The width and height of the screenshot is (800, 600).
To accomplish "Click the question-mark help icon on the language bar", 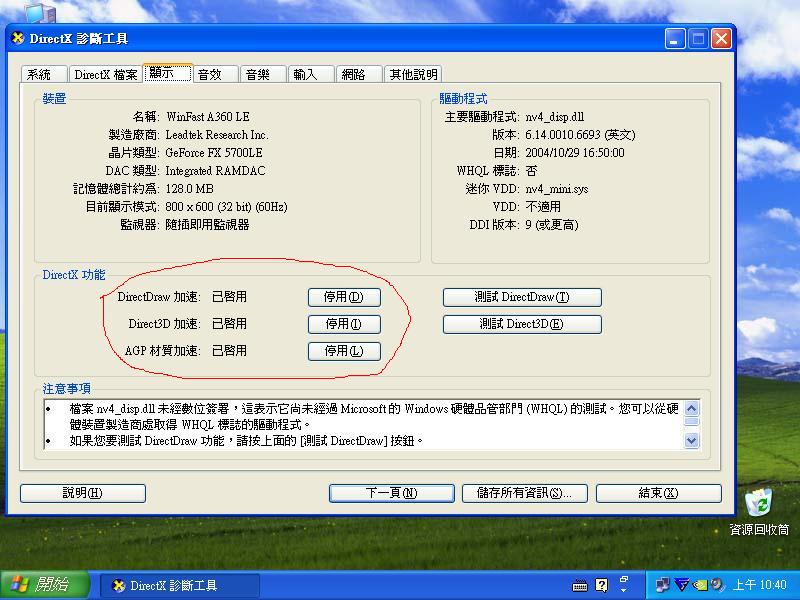I will click(602, 585).
